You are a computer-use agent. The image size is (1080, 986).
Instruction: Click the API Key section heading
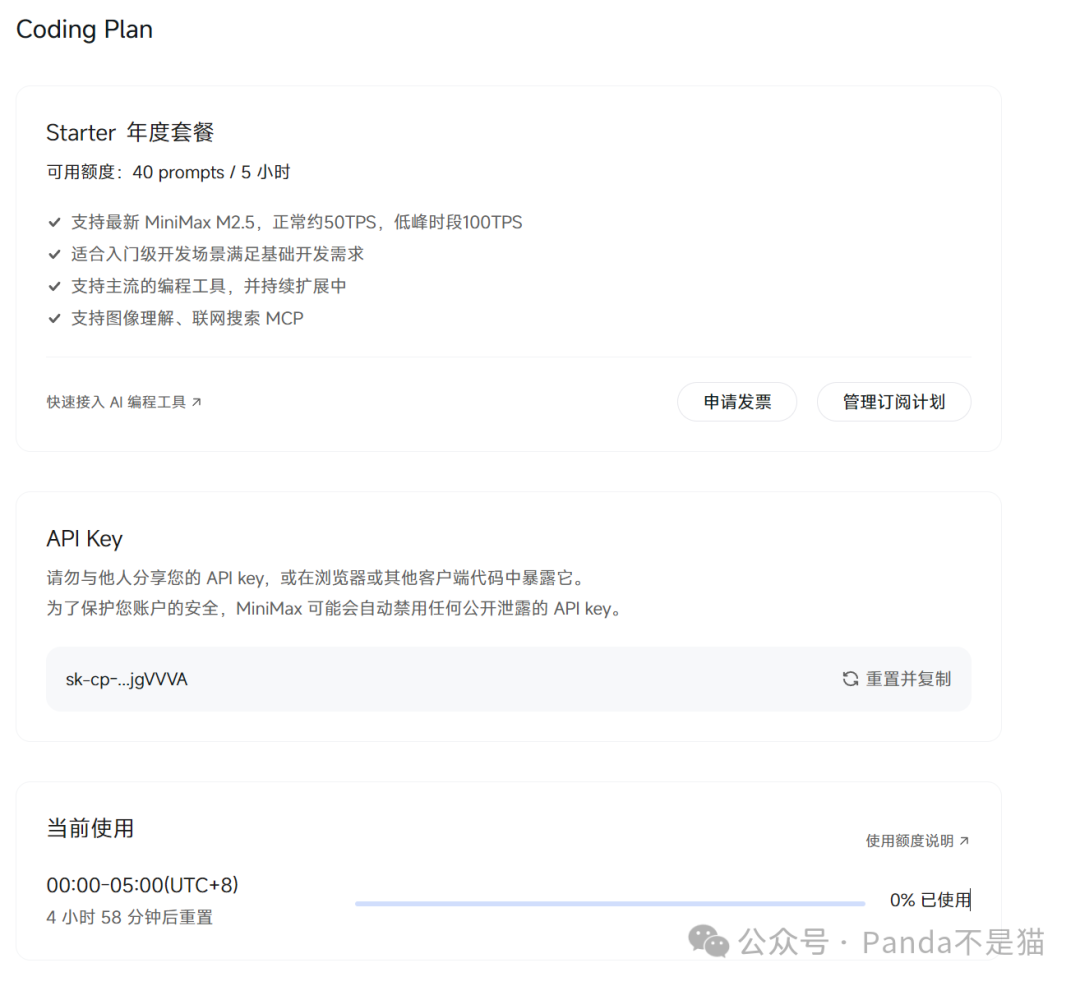pos(84,538)
